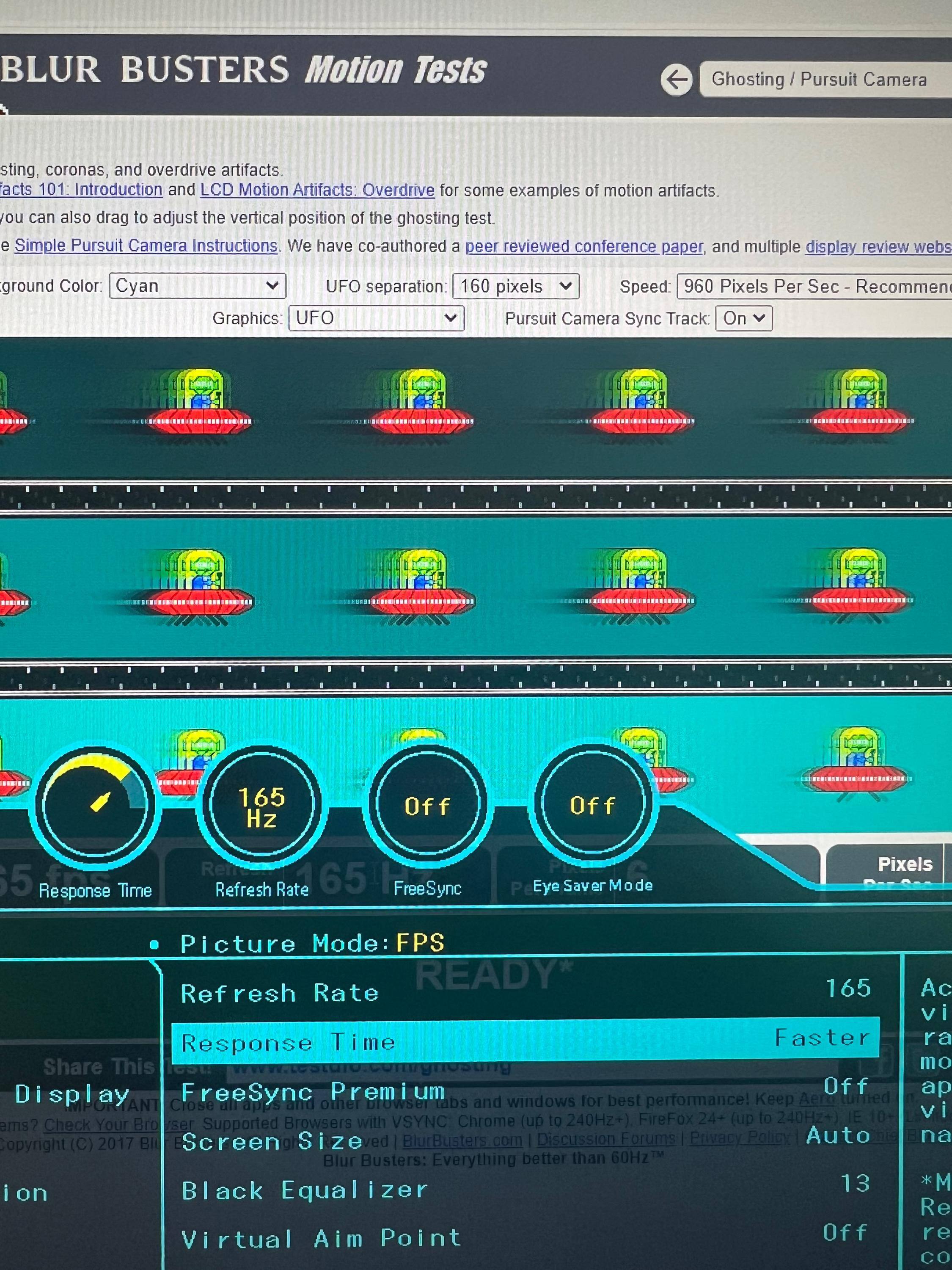Click the FreeSync status circle showing Off

pos(427,806)
